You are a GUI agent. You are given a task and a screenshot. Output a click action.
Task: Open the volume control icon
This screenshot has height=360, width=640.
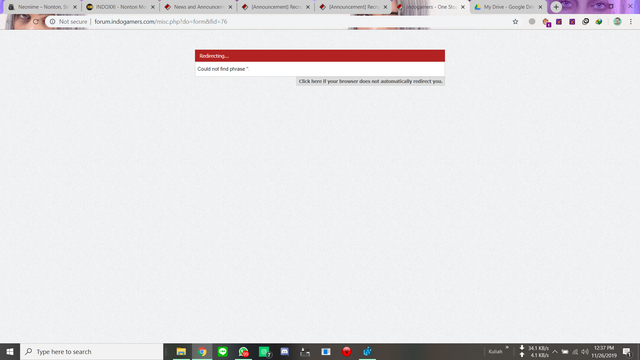coord(585,351)
